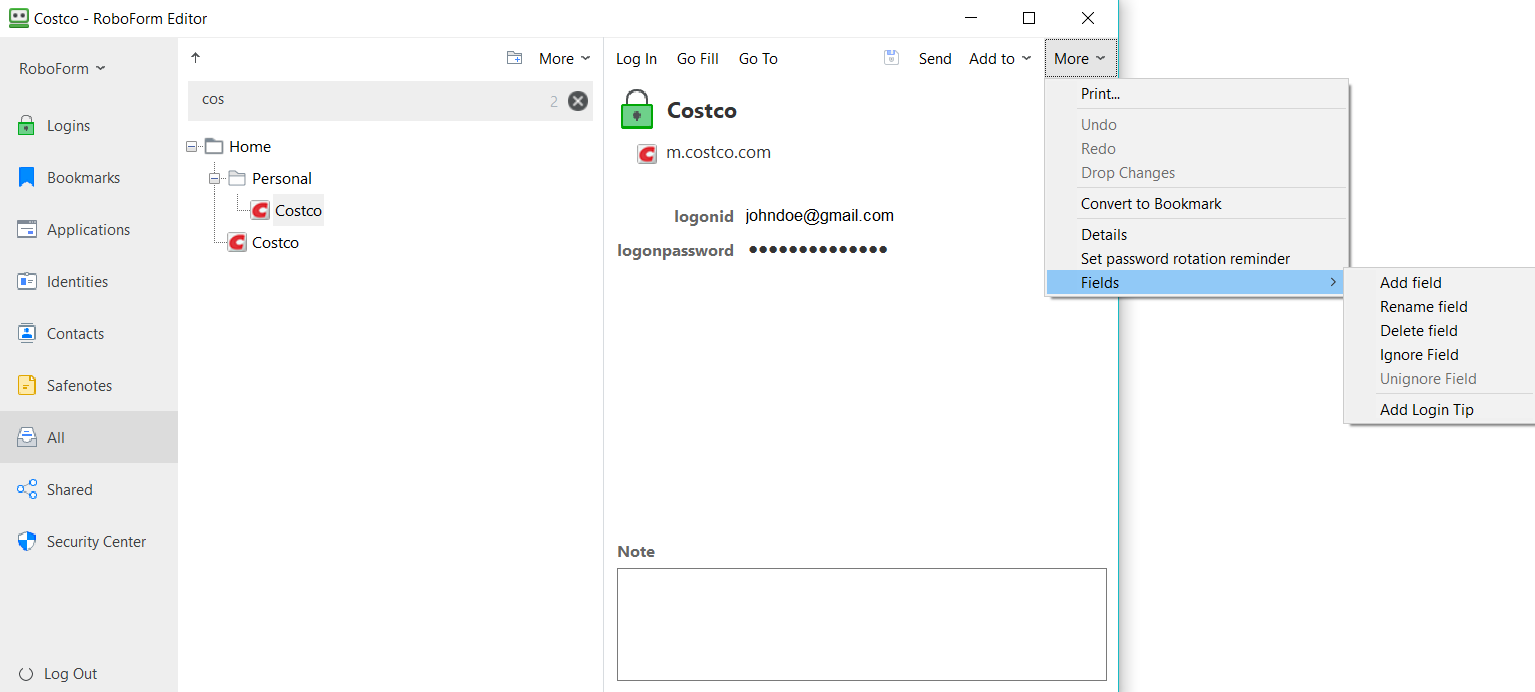
Task: Open the Logins section icon
Action: click(x=27, y=126)
